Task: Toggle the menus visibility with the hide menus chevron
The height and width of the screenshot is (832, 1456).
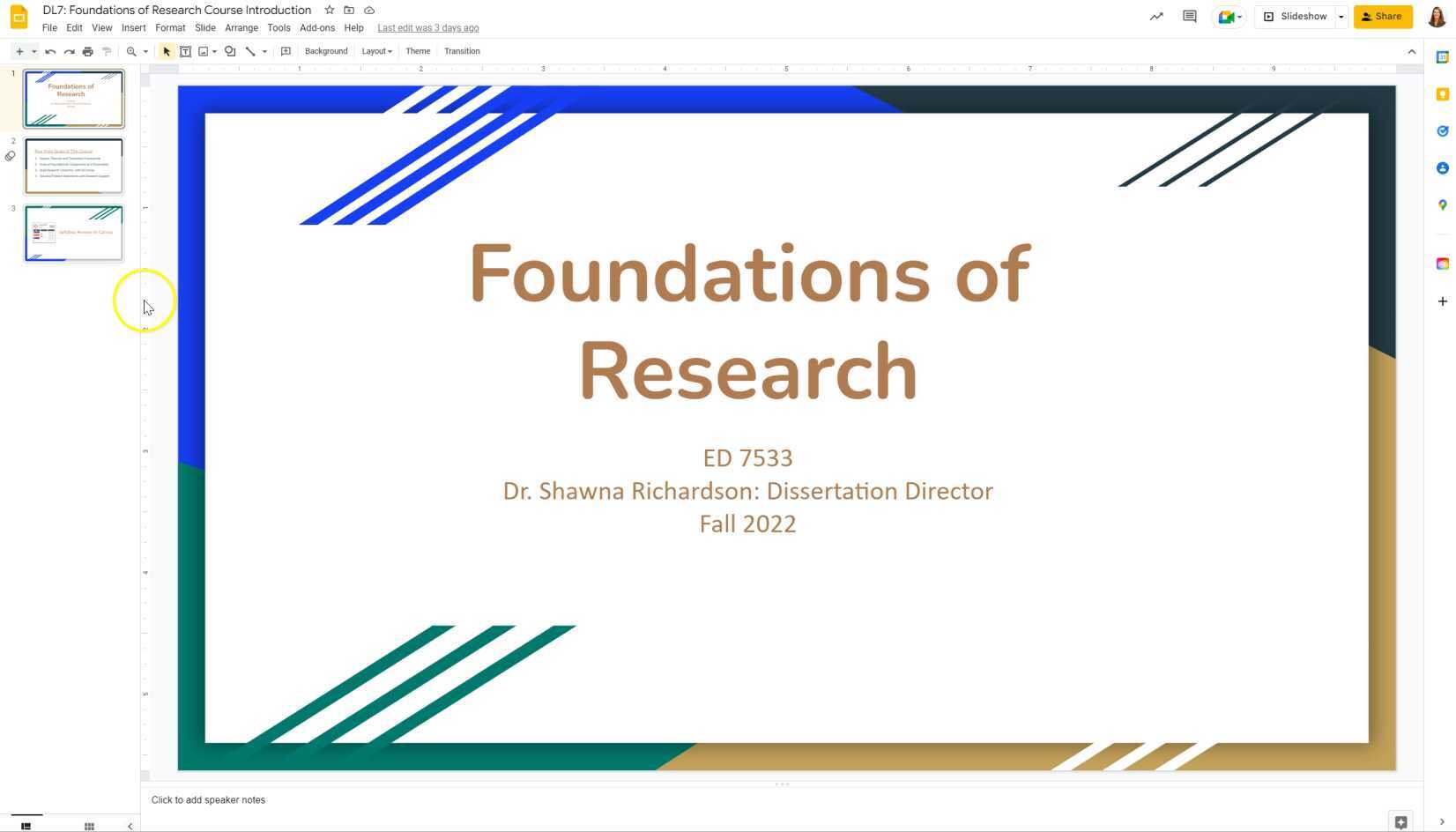Action: (x=1412, y=51)
